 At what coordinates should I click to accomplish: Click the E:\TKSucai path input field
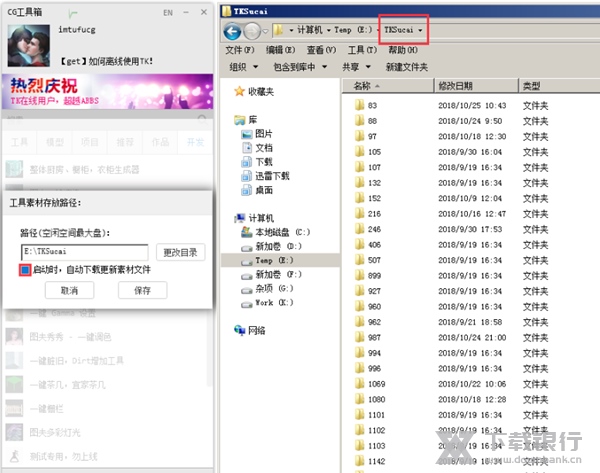click(85, 252)
